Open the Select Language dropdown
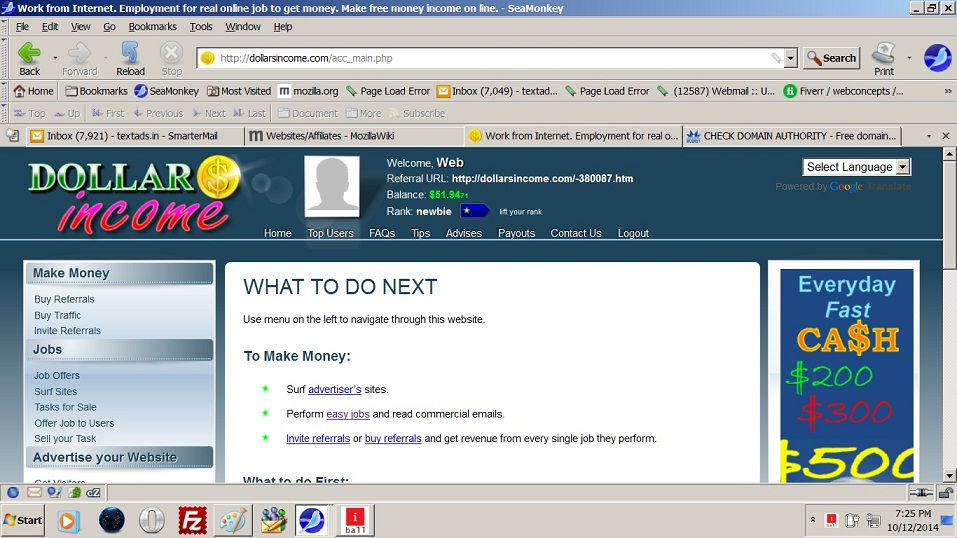Viewport: 957px width, 538px height. coord(856,167)
